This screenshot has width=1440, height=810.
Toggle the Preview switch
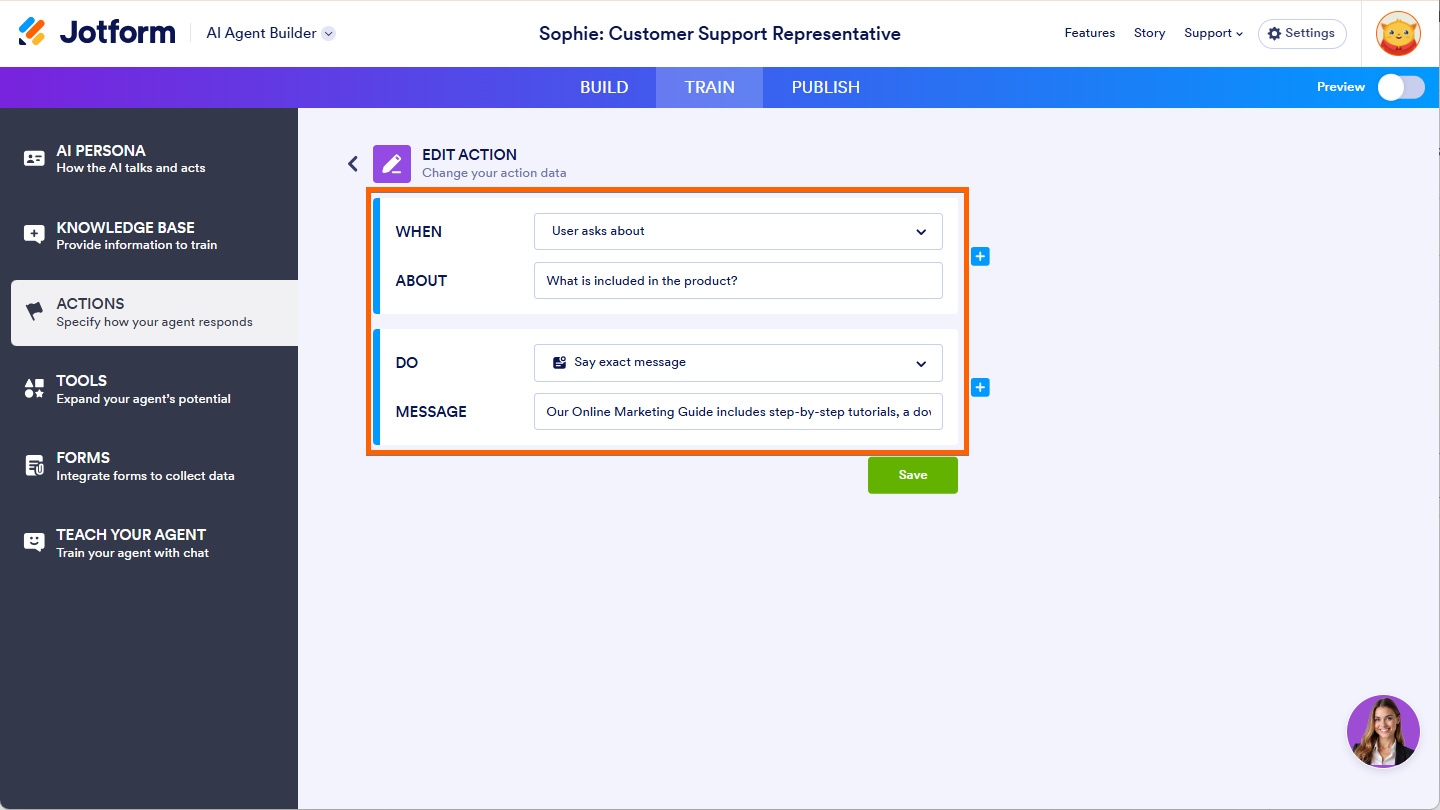(x=1400, y=87)
